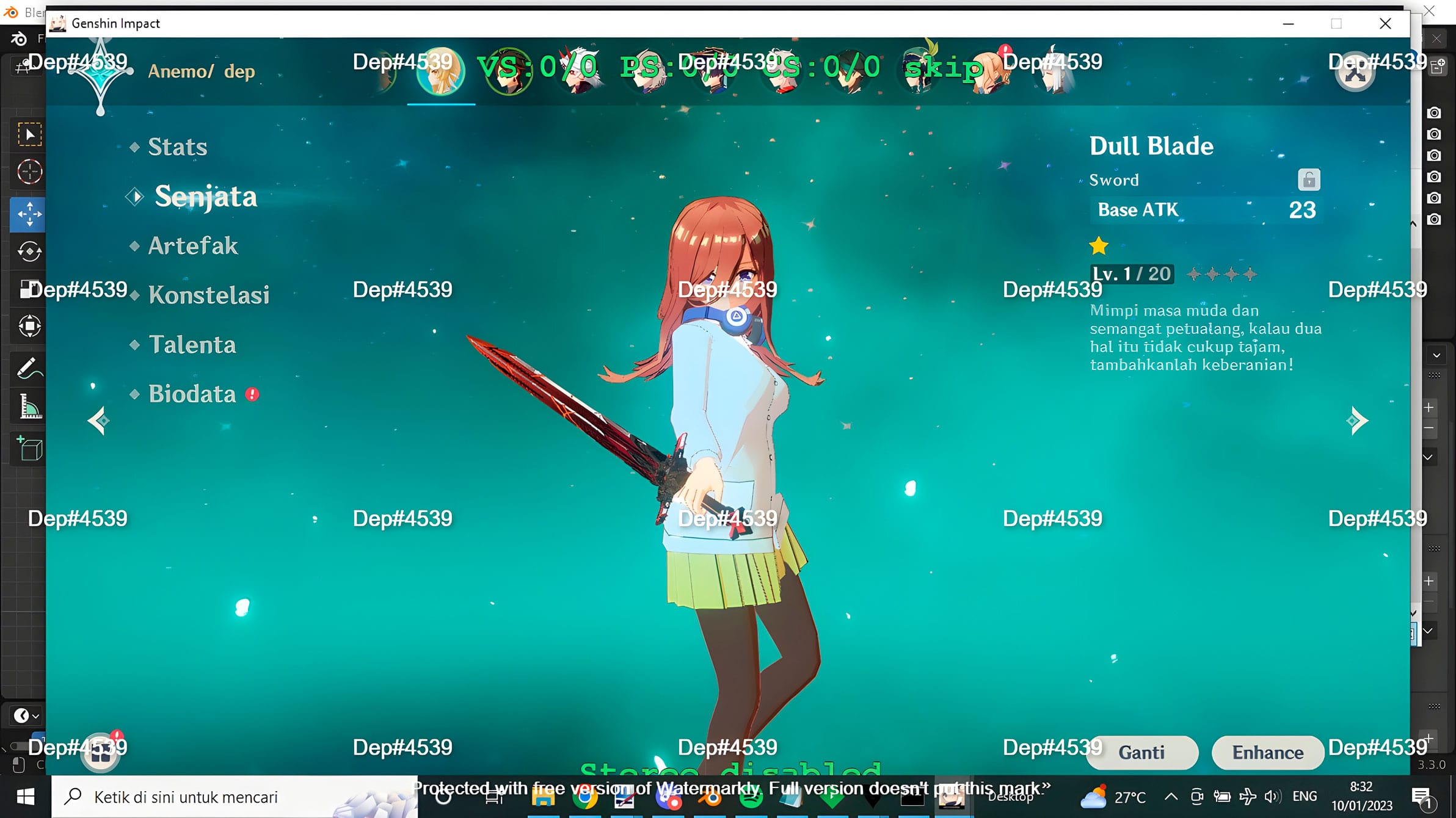Click the Lv. 1 / 20 level text
The image size is (1456, 818).
pyautogui.click(x=1132, y=274)
